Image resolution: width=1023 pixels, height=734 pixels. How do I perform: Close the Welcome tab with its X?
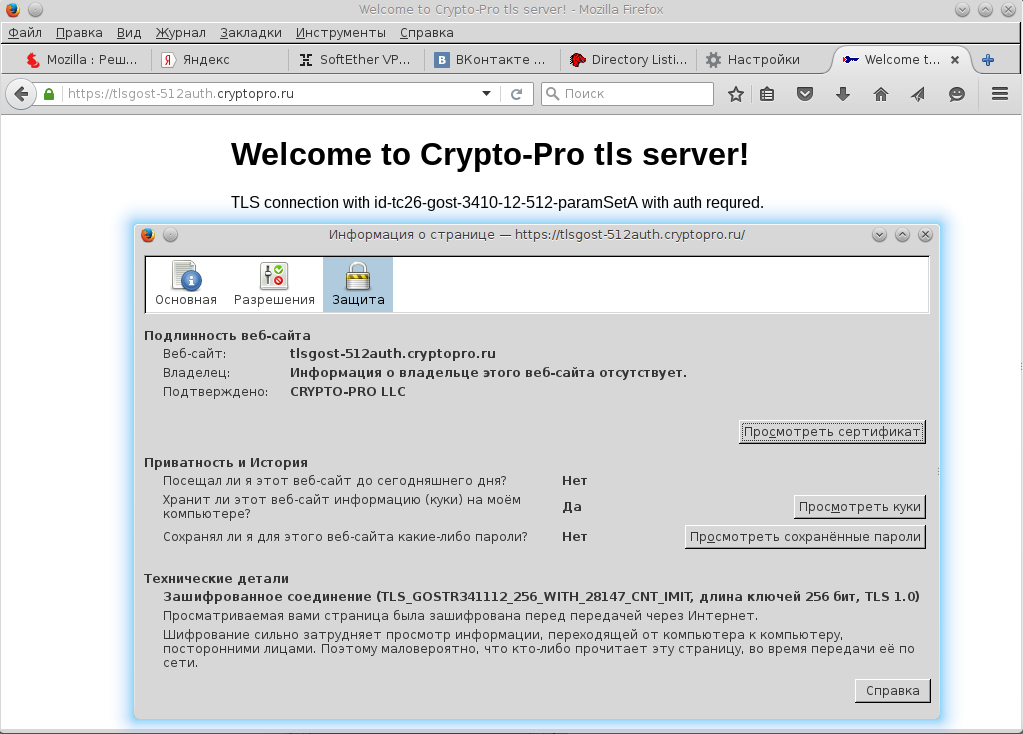[954, 60]
